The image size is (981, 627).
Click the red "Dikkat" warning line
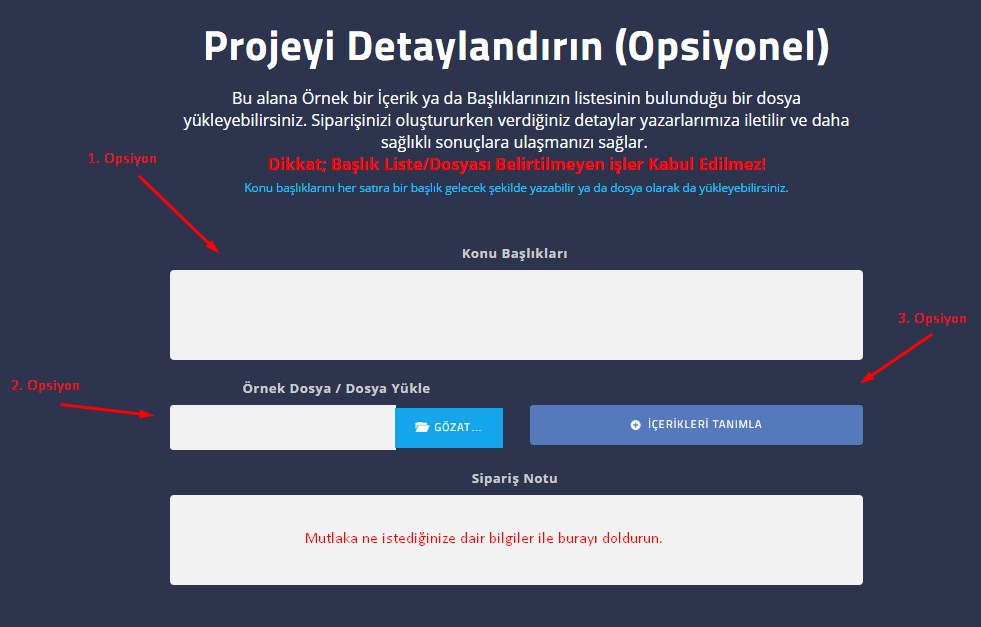(517, 164)
